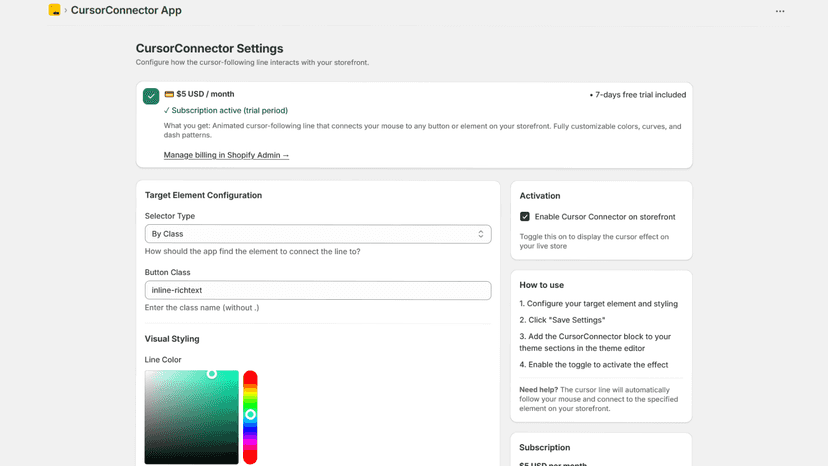This screenshot has height=466, width=828.
Task: Click "Enter the class name (without .)" hint
Action: (x=202, y=307)
